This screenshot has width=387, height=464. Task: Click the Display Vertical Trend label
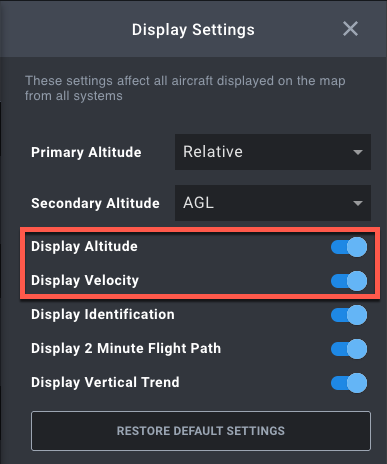[105, 382]
